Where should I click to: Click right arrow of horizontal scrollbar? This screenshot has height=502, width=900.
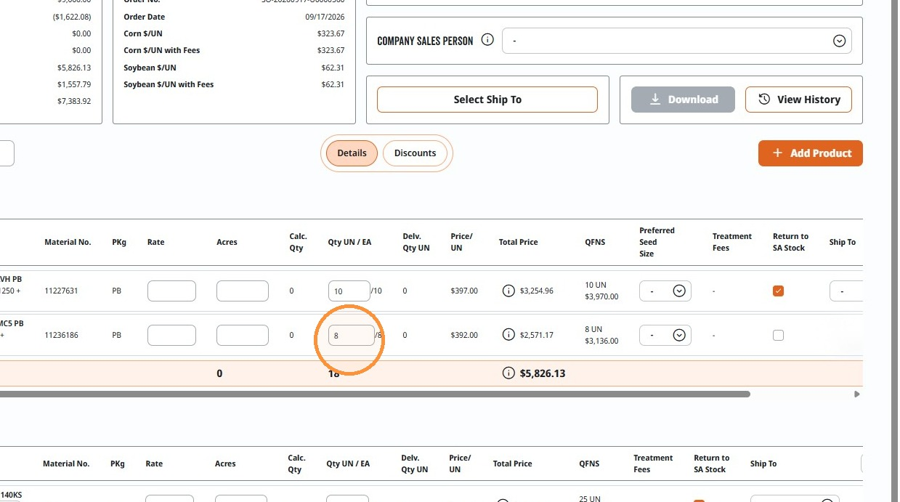(856, 394)
